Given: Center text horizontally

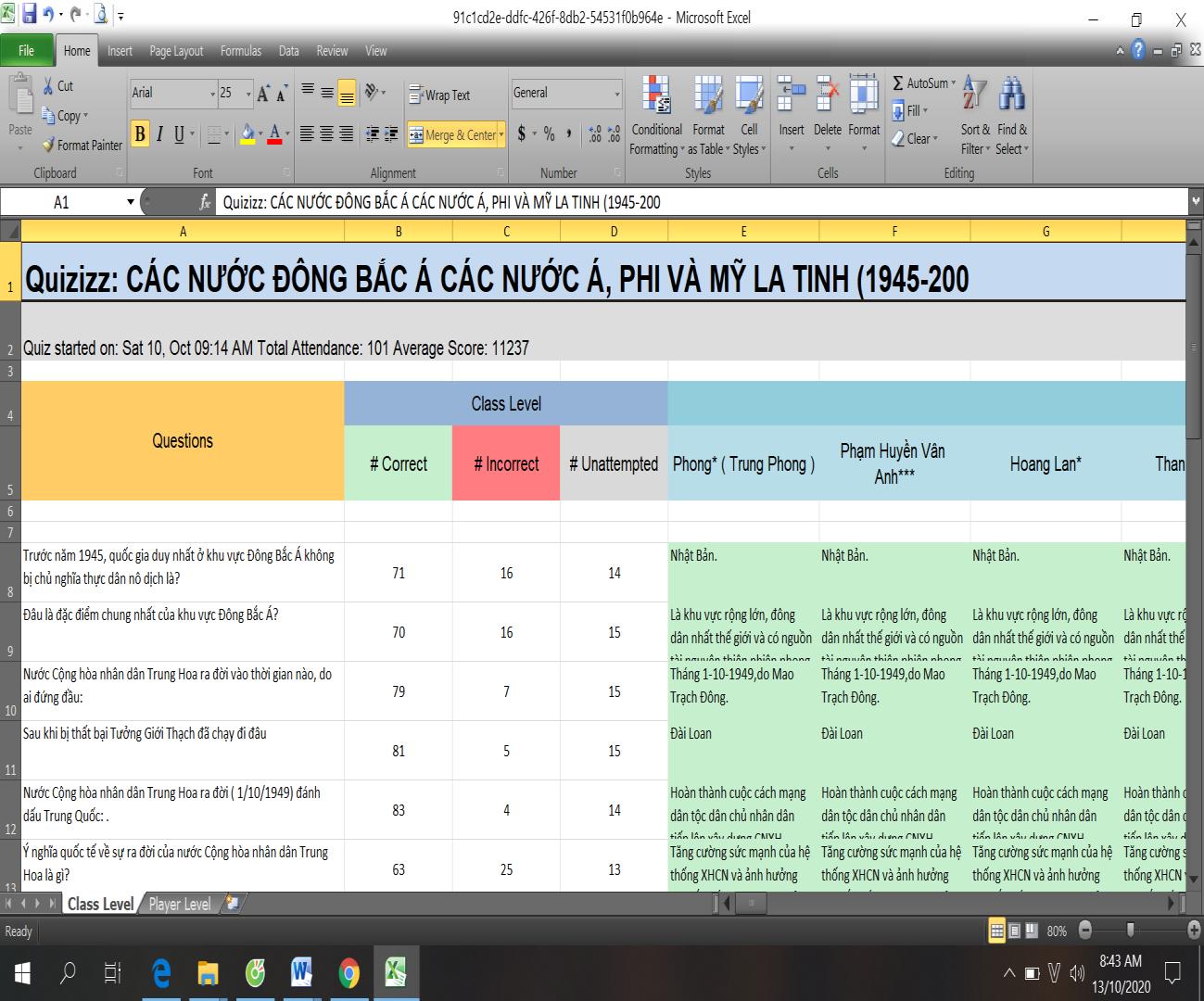Looking at the screenshot, I should [326, 135].
